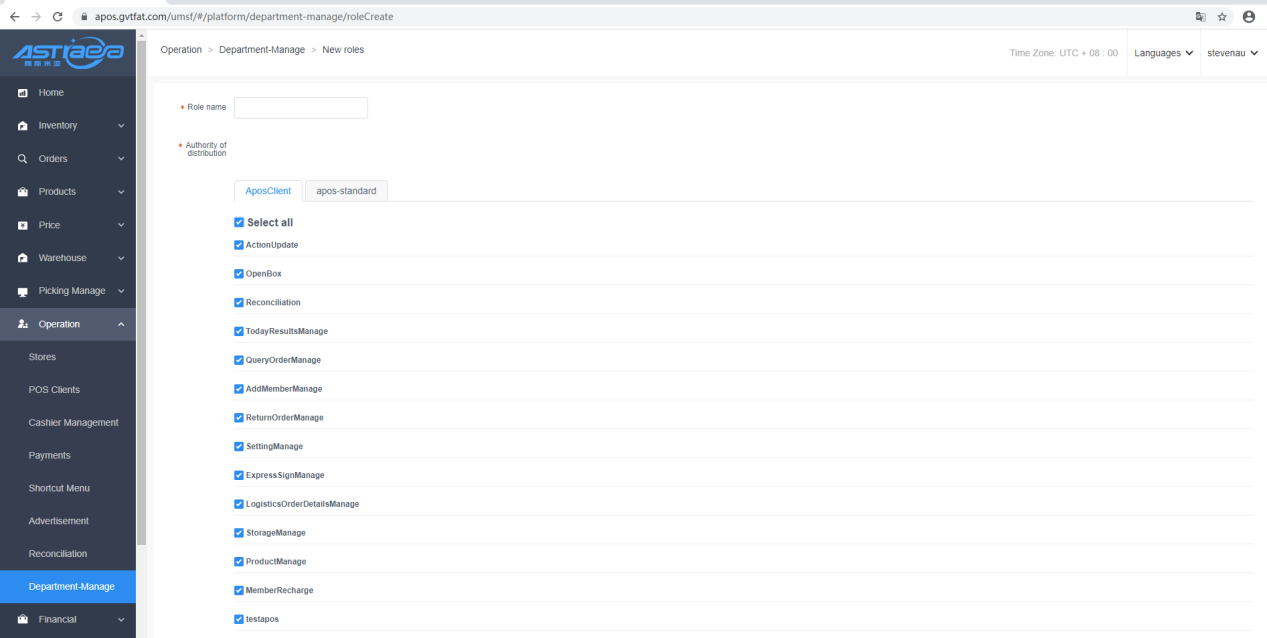Toggle the OpenBox permission checkbox
Viewport: 1267px width, 638px height.
(x=239, y=274)
